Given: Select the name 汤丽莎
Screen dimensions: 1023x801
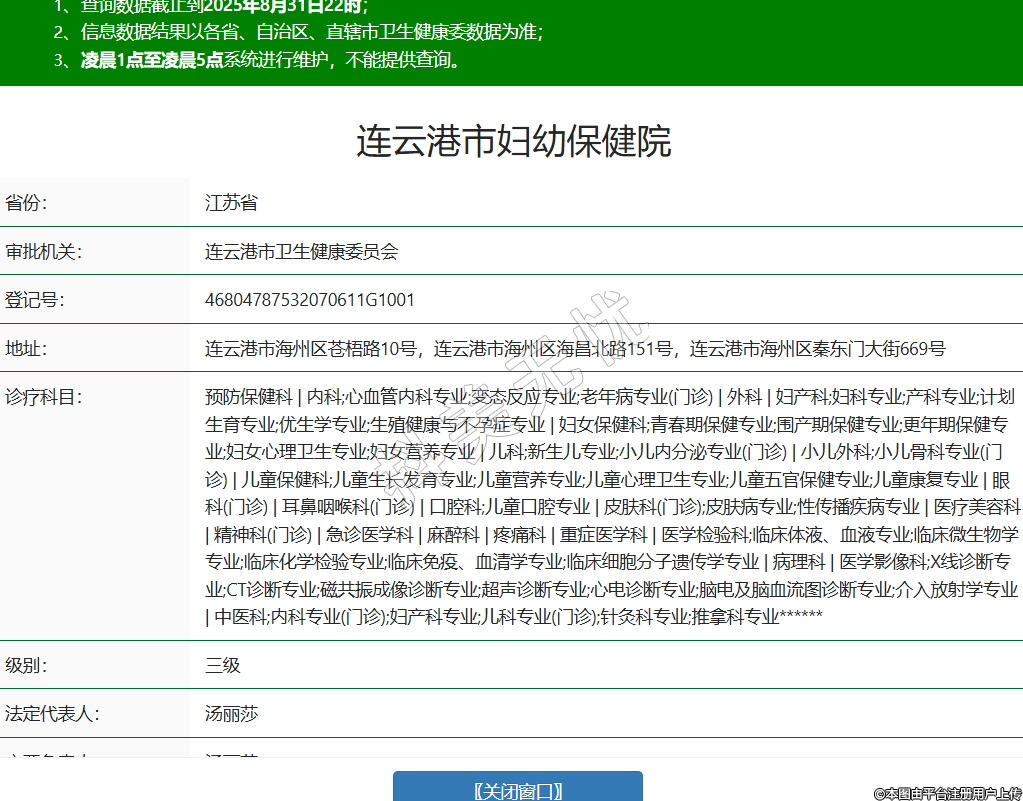Looking at the screenshot, I should click(231, 715).
